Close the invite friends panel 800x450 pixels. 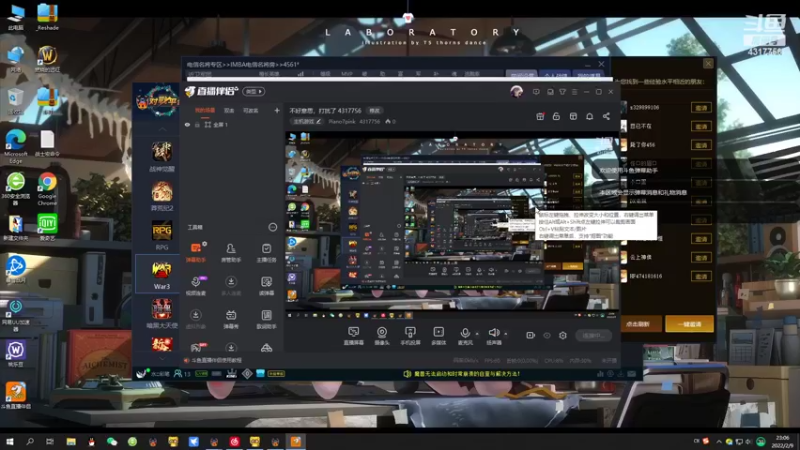pyautogui.click(x=708, y=63)
